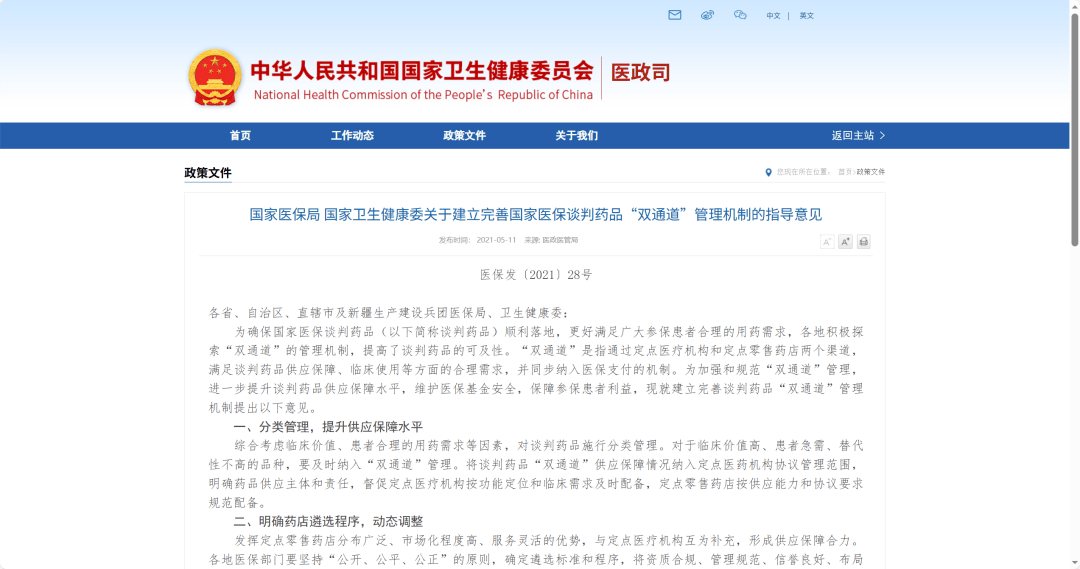This screenshot has height=569, width=1080.
Task: Click breadcrumb 首页 link
Action: pyautogui.click(x=844, y=172)
